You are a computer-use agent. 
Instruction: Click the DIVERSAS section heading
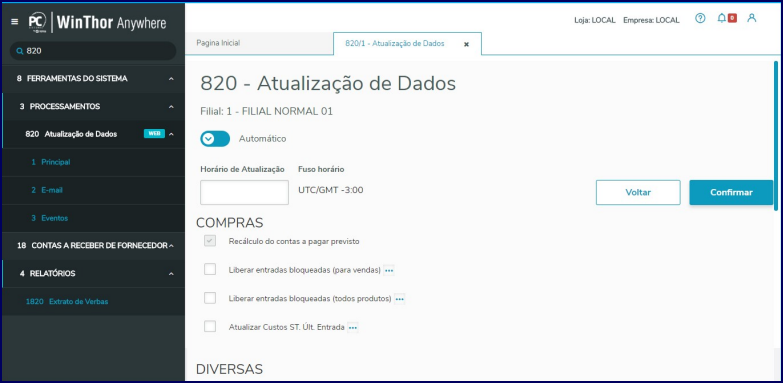(x=229, y=369)
